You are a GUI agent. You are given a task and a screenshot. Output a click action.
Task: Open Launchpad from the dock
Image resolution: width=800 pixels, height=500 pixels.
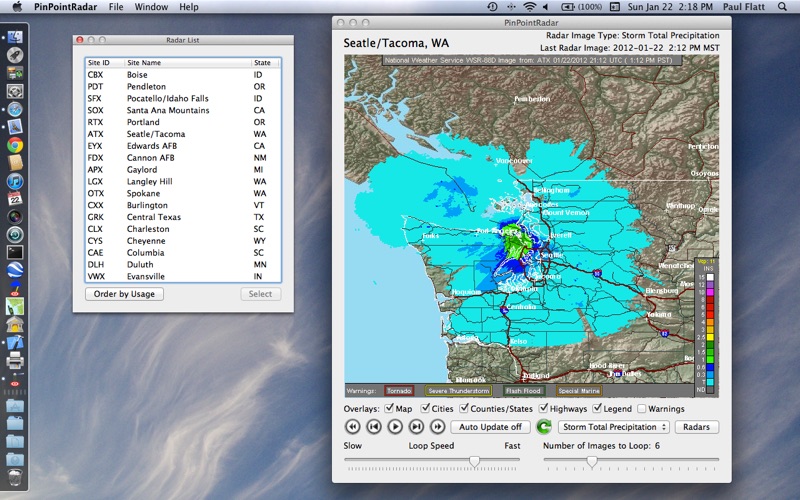15,55
